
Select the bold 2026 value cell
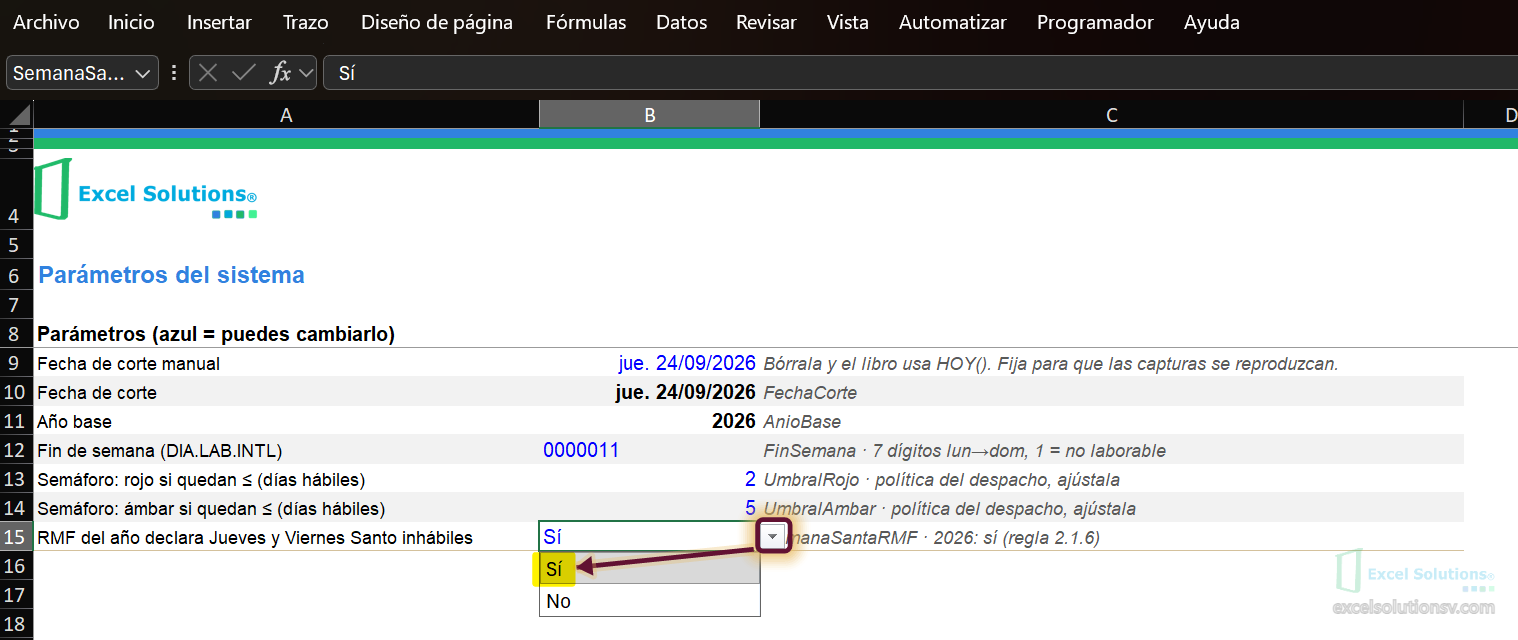[649, 421]
